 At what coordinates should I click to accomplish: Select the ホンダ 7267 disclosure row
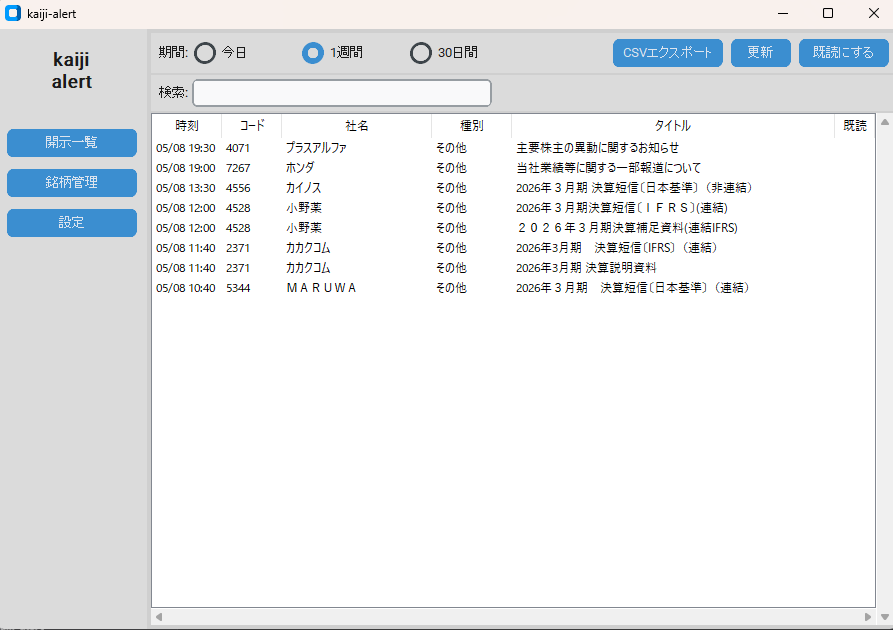(513, 168)
